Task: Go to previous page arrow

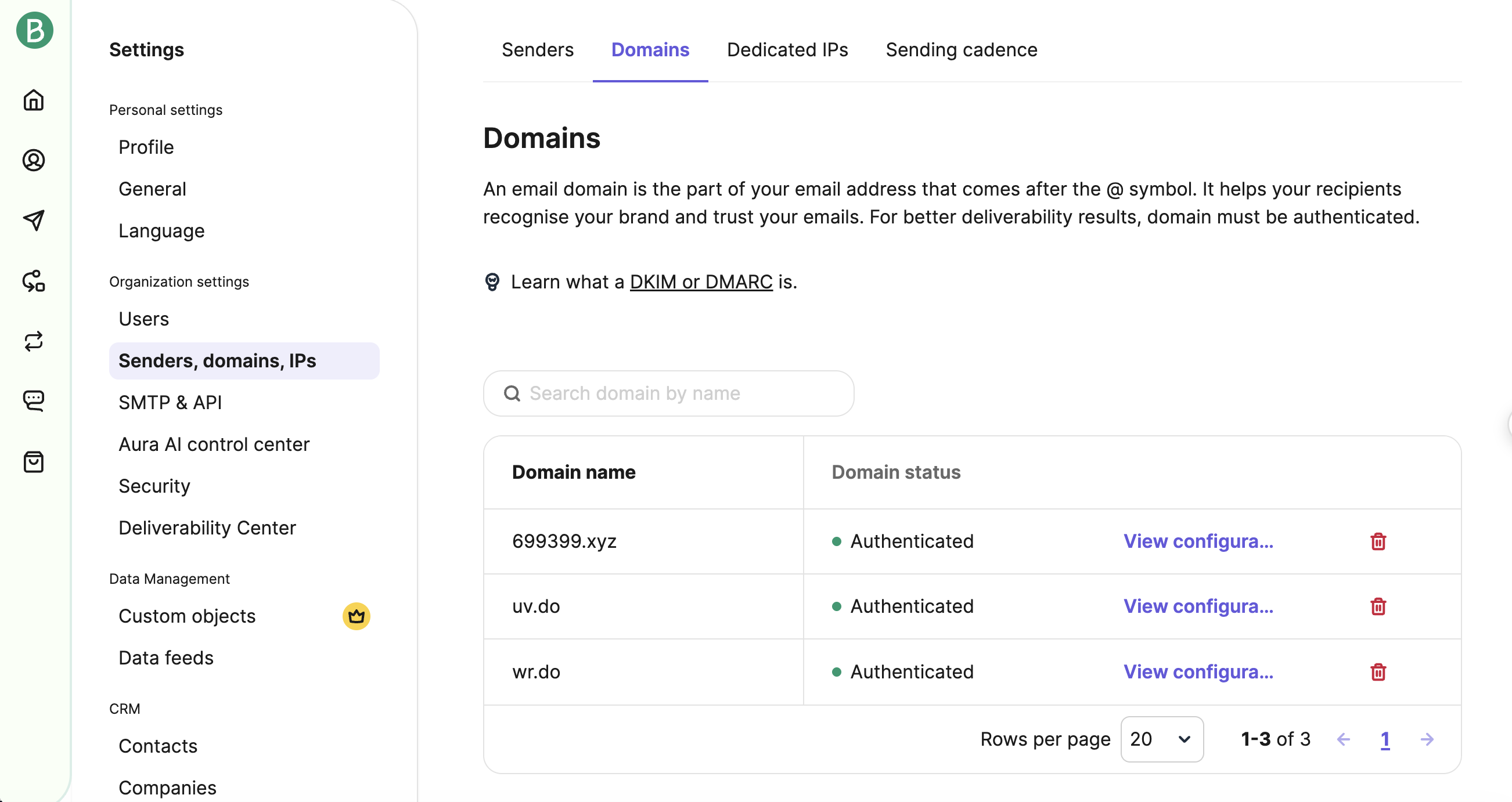Action: 1343,739
